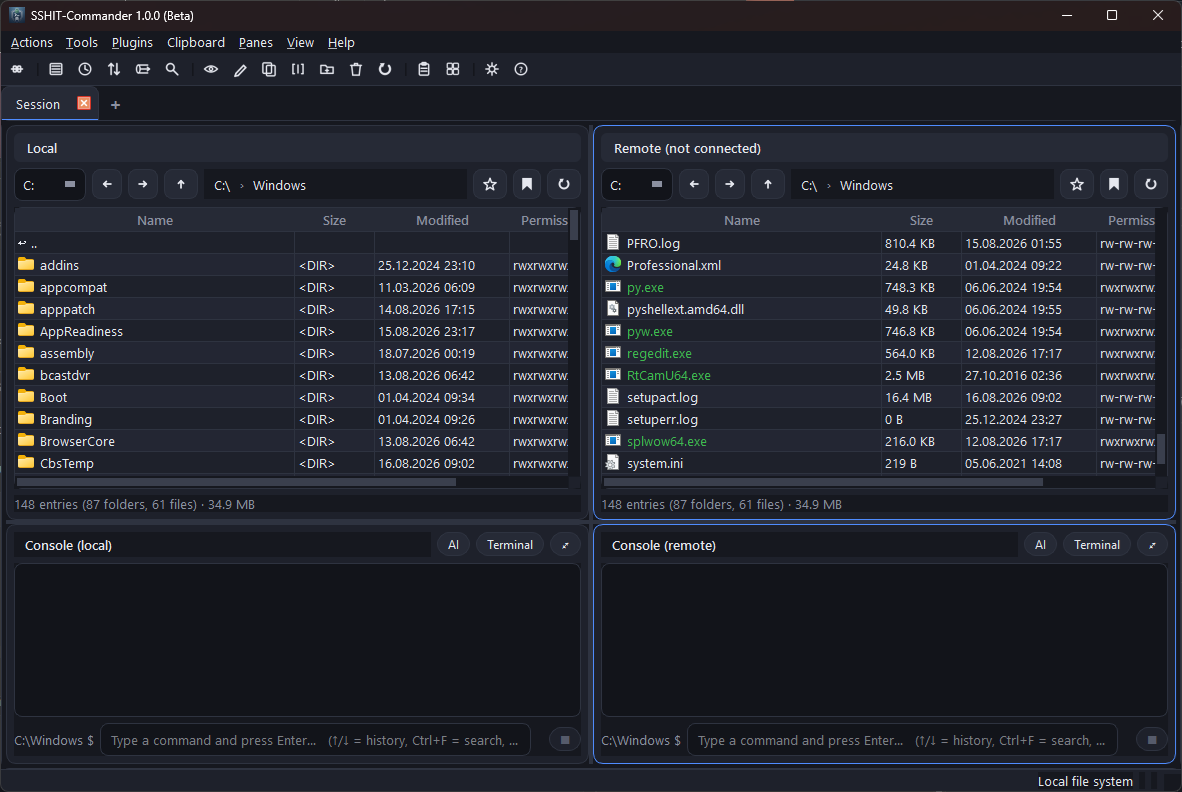
Task: Click the transfer up-down arrows icon
Action: [114, 69]
